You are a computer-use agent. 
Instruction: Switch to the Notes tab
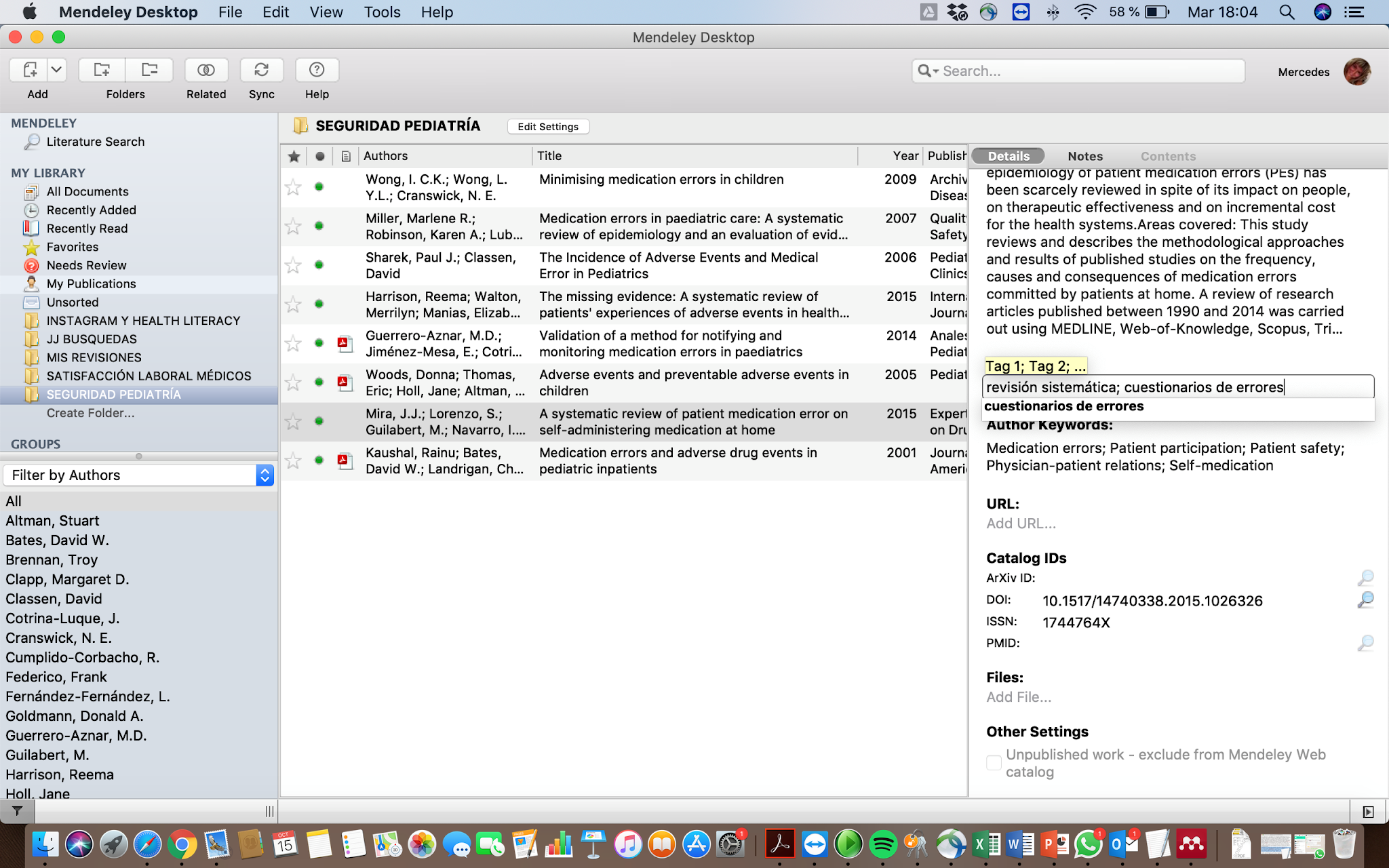click(x=1084, y=156)
